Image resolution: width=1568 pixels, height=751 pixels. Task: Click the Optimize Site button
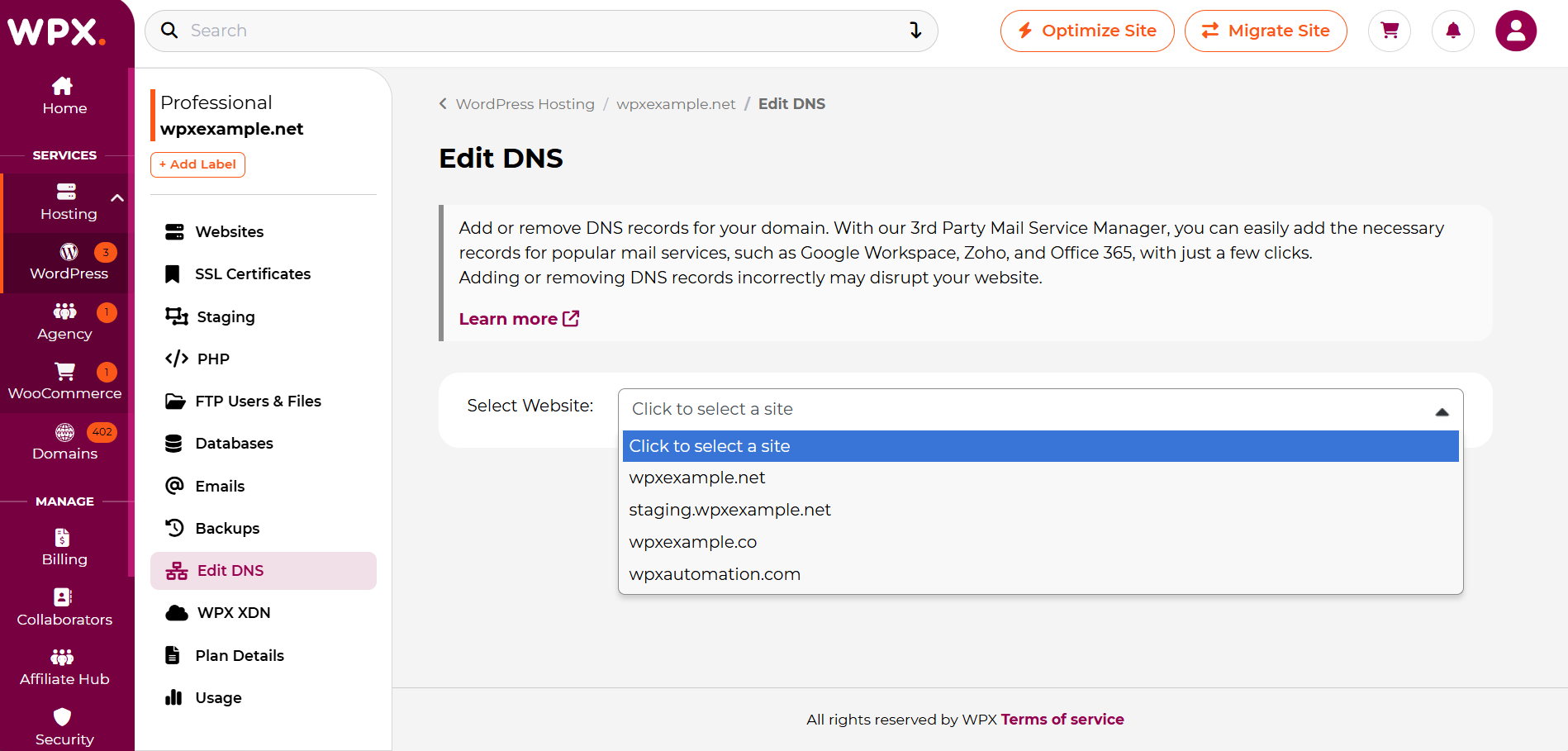click(1087, 31)
